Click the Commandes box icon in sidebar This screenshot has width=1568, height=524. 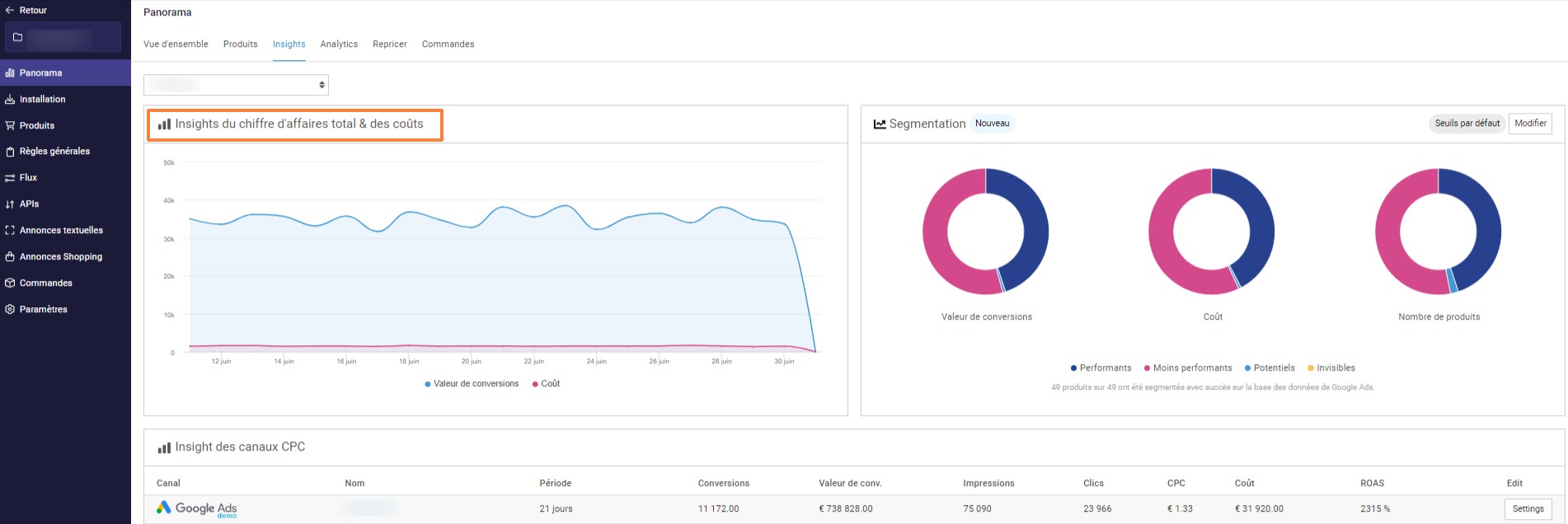tap(10, 283)
